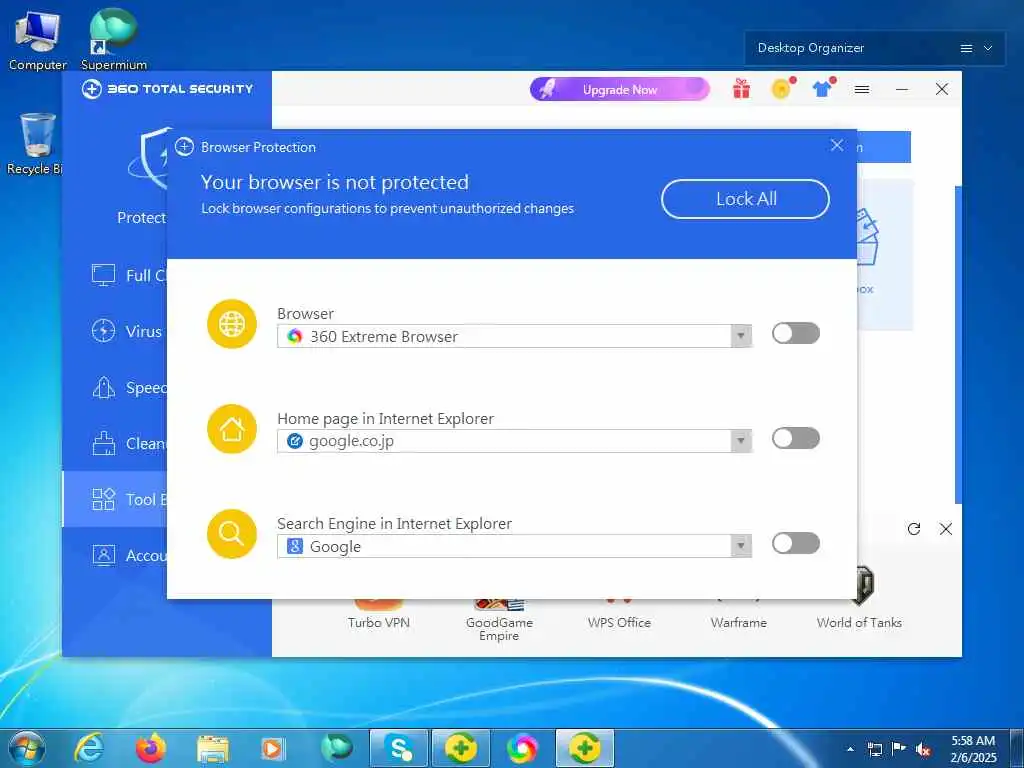
Task: Select the Computer desktop icon
Action: pos(37,40)
